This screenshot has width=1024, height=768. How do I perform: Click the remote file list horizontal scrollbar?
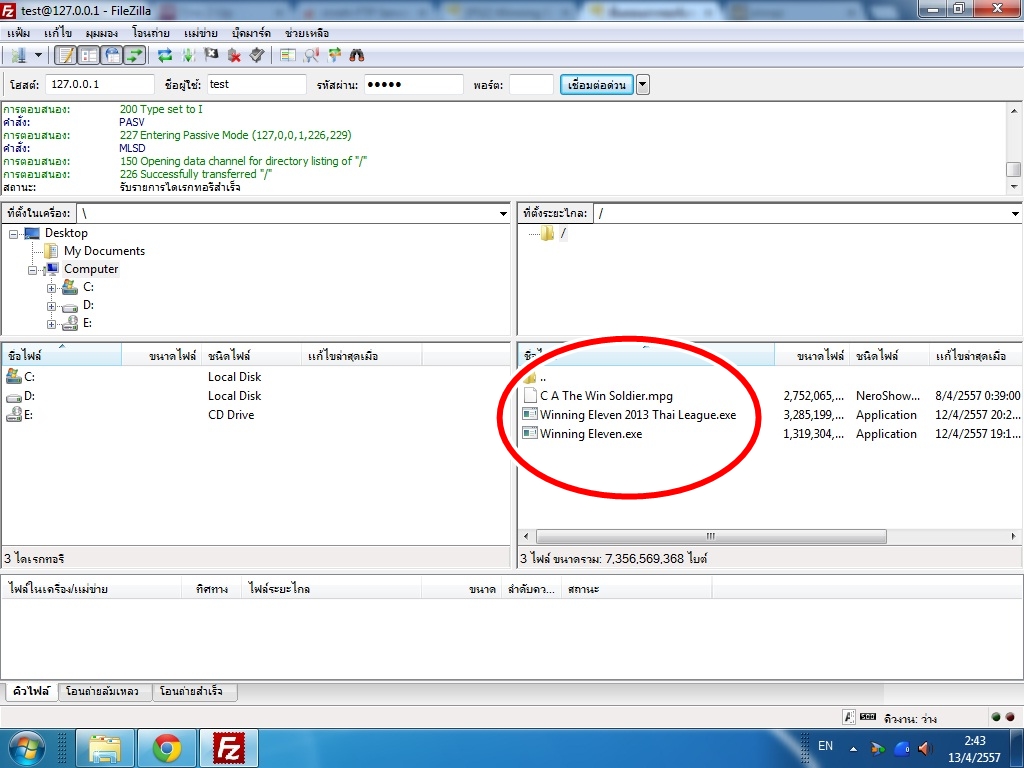[711, 536]
